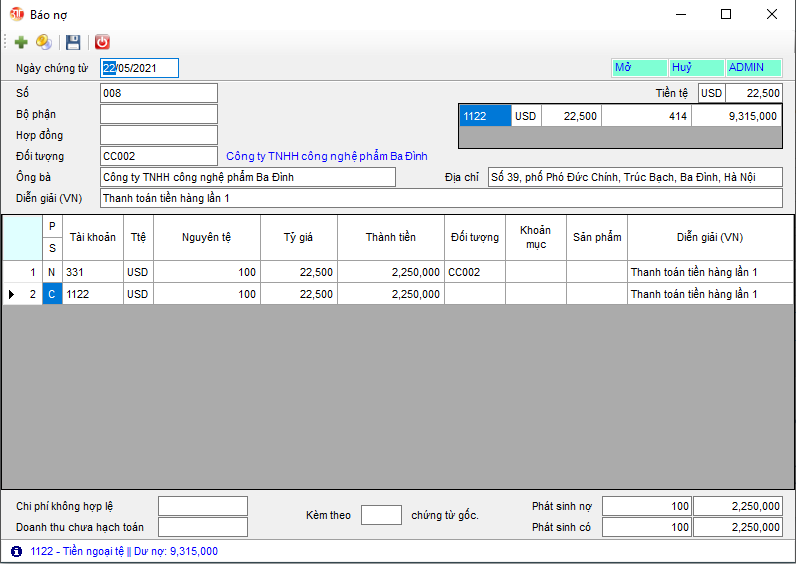Image resolution: width=796 pixels, height=564 pixels.
Task: Click the ADMIN user label
Action: click(754, 68)
